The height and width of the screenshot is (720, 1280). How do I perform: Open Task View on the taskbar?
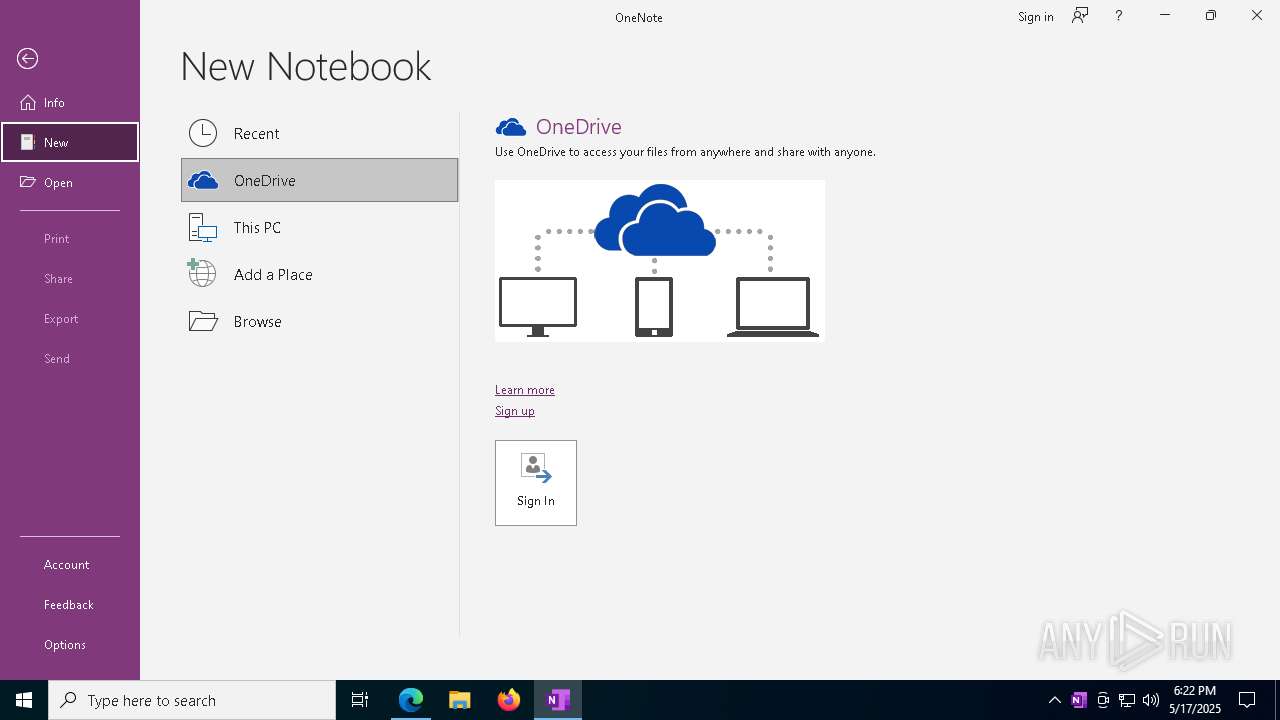point(360,700)
